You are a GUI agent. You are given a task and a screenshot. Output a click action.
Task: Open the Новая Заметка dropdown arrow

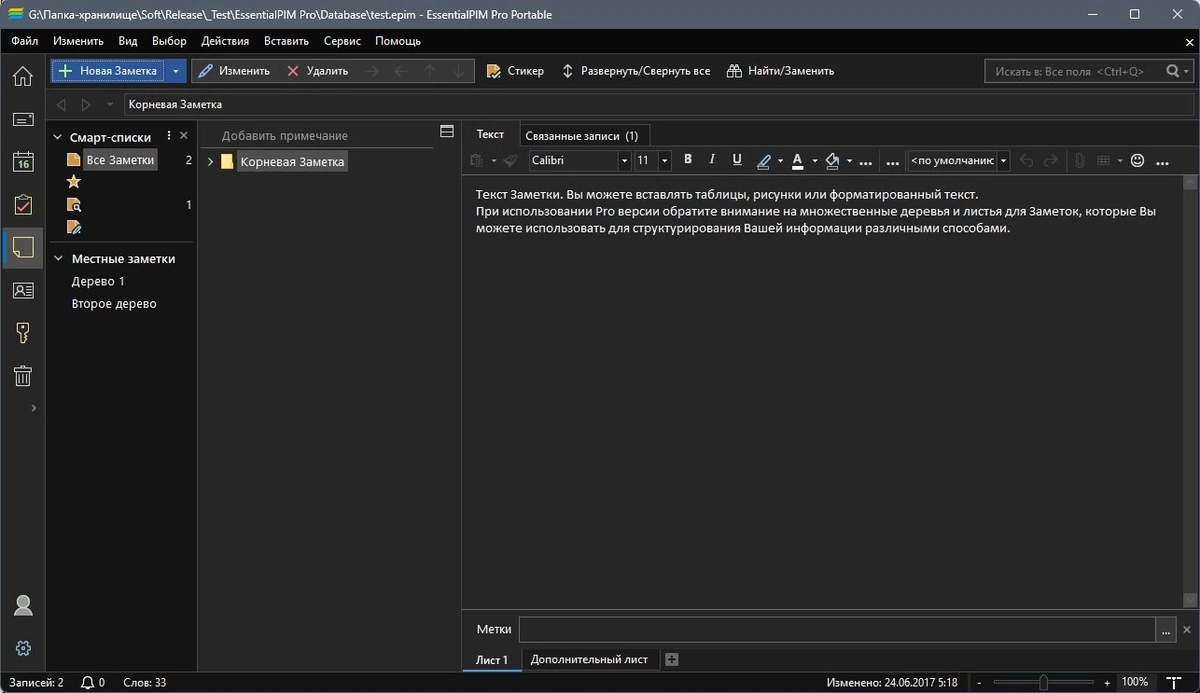176,71
